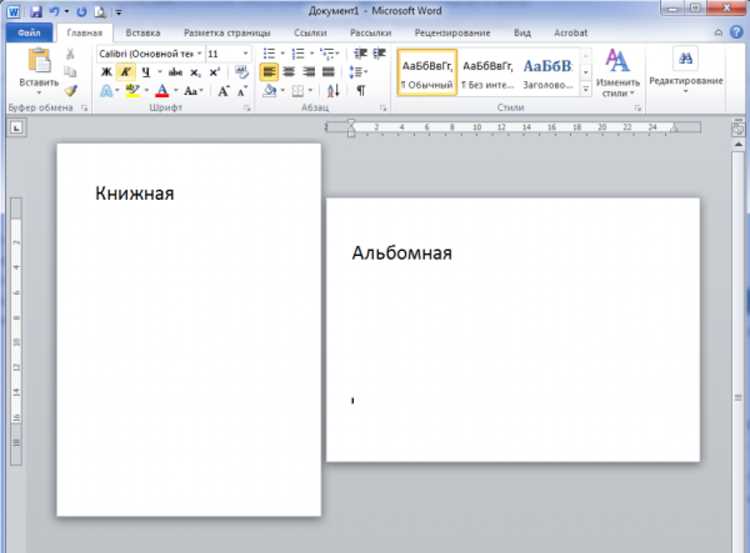Switch to Разметка страницы tab
The width and height of the screenshot is (750, 553).
[x=227, y=33]
